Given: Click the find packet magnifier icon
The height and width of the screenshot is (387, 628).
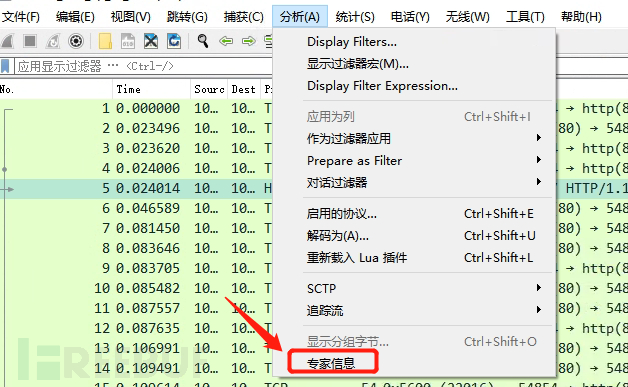Looking at the screenshot, I should click(x=203, y=41).
